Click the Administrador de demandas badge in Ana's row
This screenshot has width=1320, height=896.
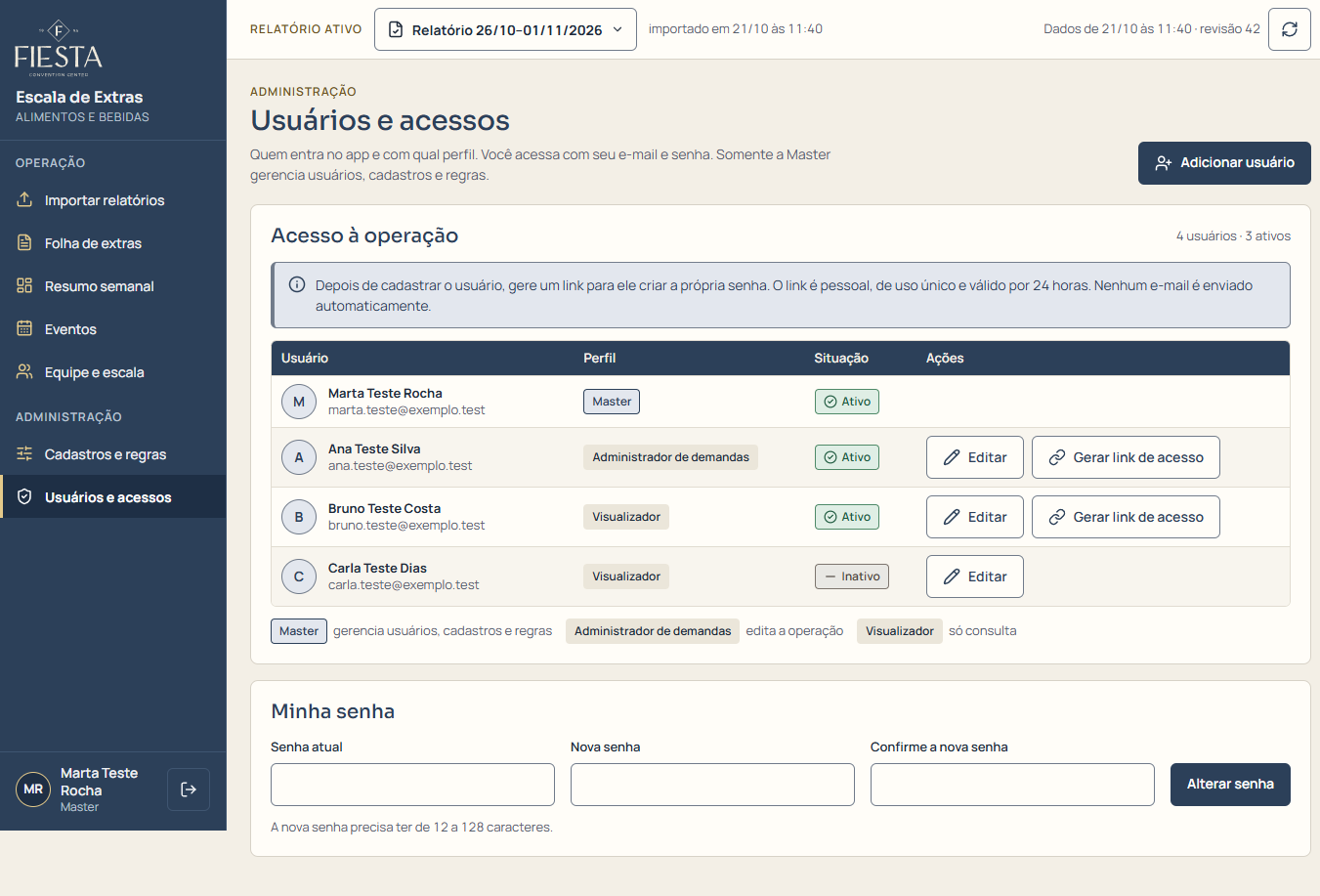(670, 457)
